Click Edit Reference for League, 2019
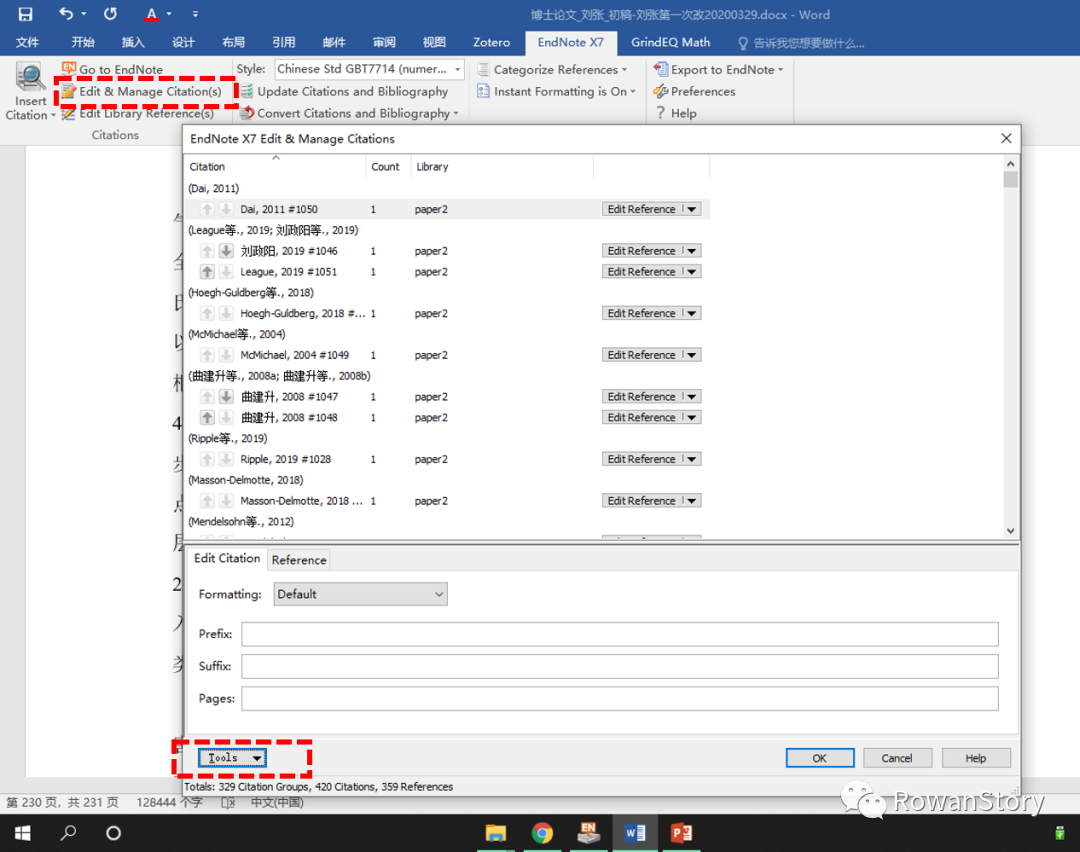Screen dimensions: 1080x852 (x=641, y=271)
